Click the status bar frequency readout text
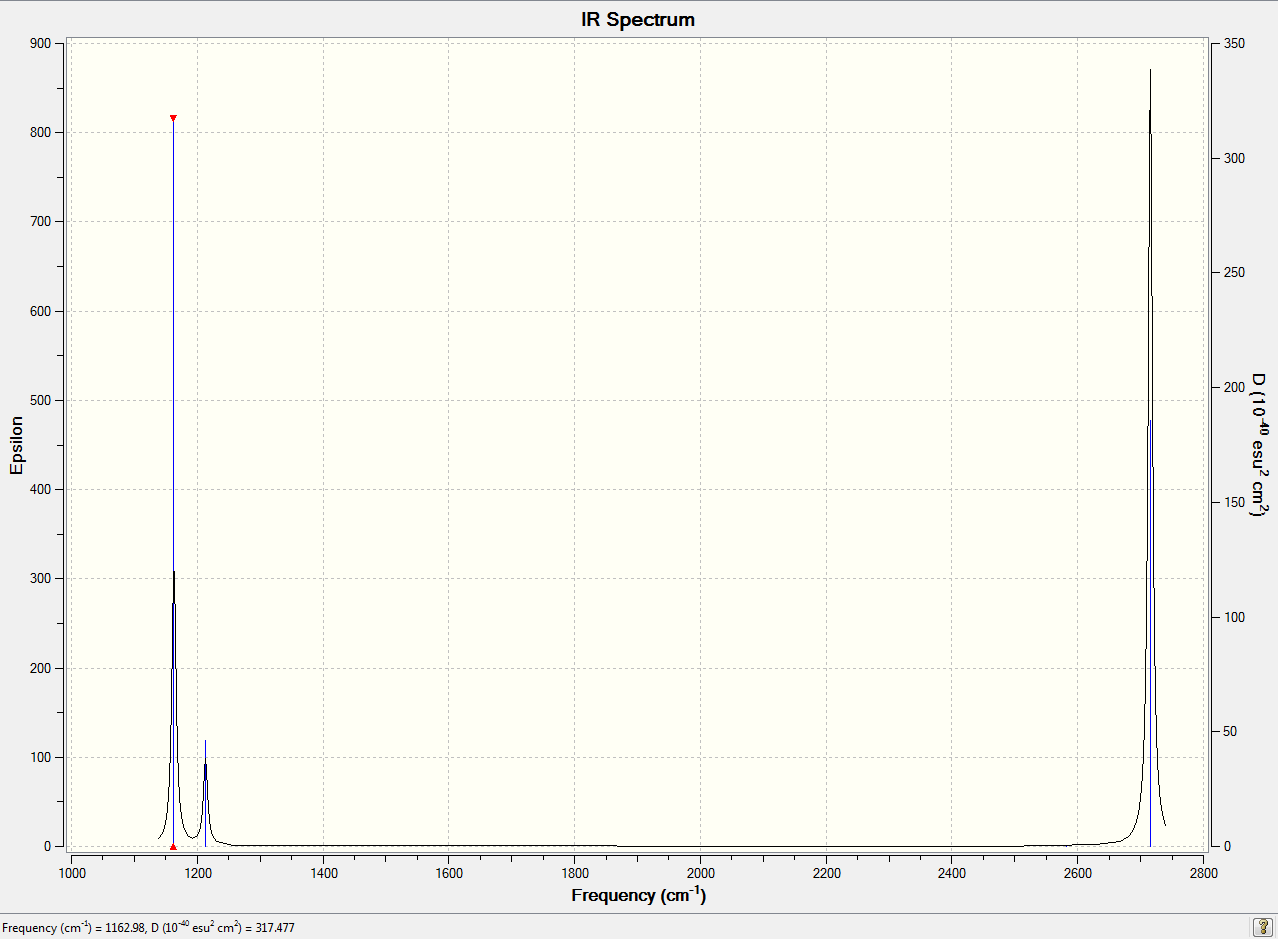 (x=149, y=928)
